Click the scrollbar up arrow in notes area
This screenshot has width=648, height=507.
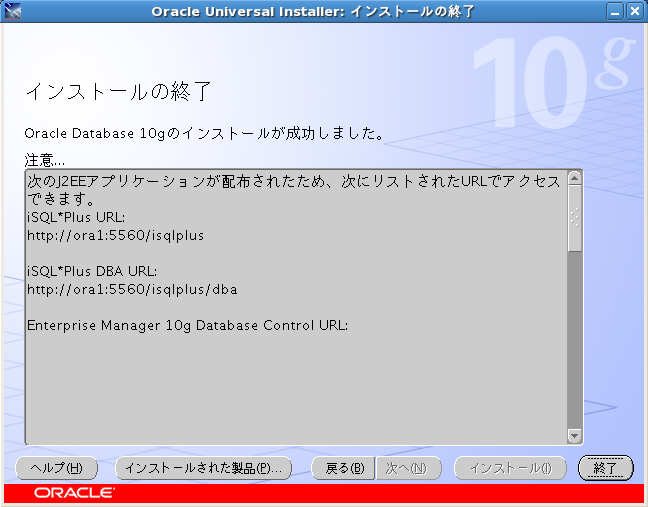[x=574, y=178]
